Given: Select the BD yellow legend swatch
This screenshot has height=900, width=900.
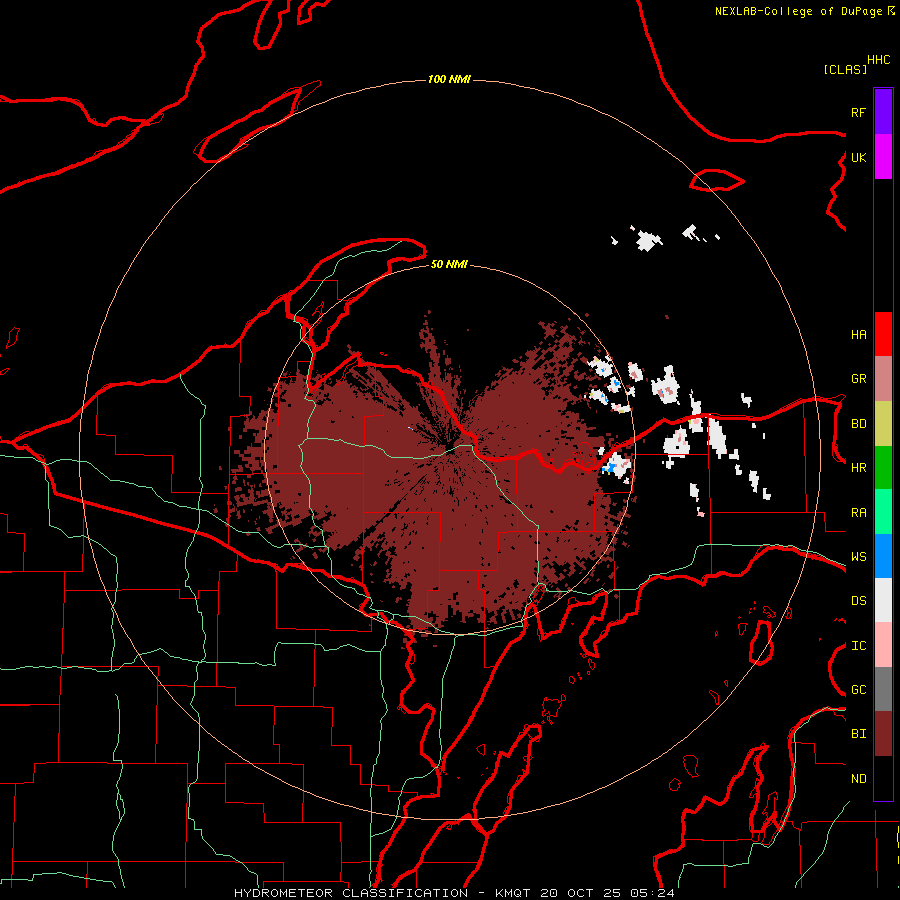Looking at the screenshot, I should coord(883,424).
